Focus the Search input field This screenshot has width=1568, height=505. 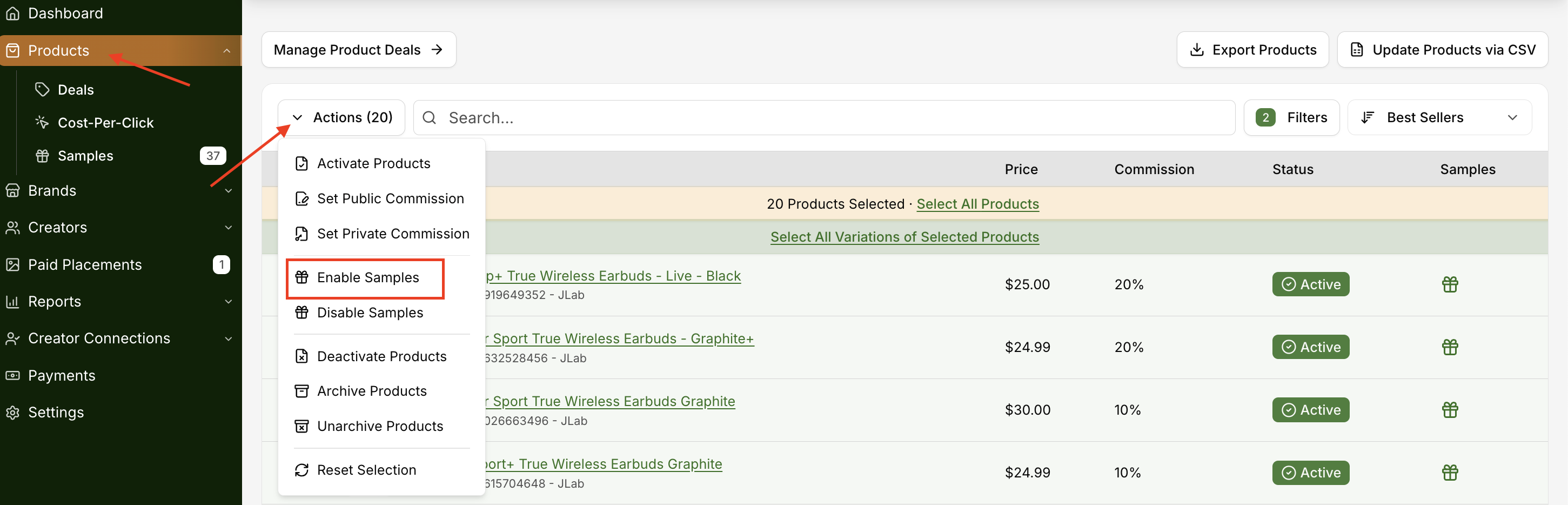pyautogui.click(x=824, y=117)
